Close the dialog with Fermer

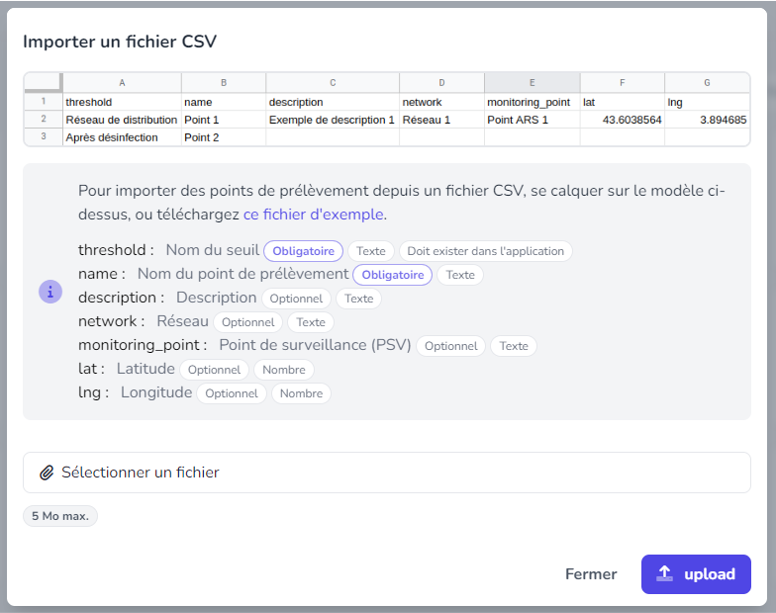[x=591, y=574]
